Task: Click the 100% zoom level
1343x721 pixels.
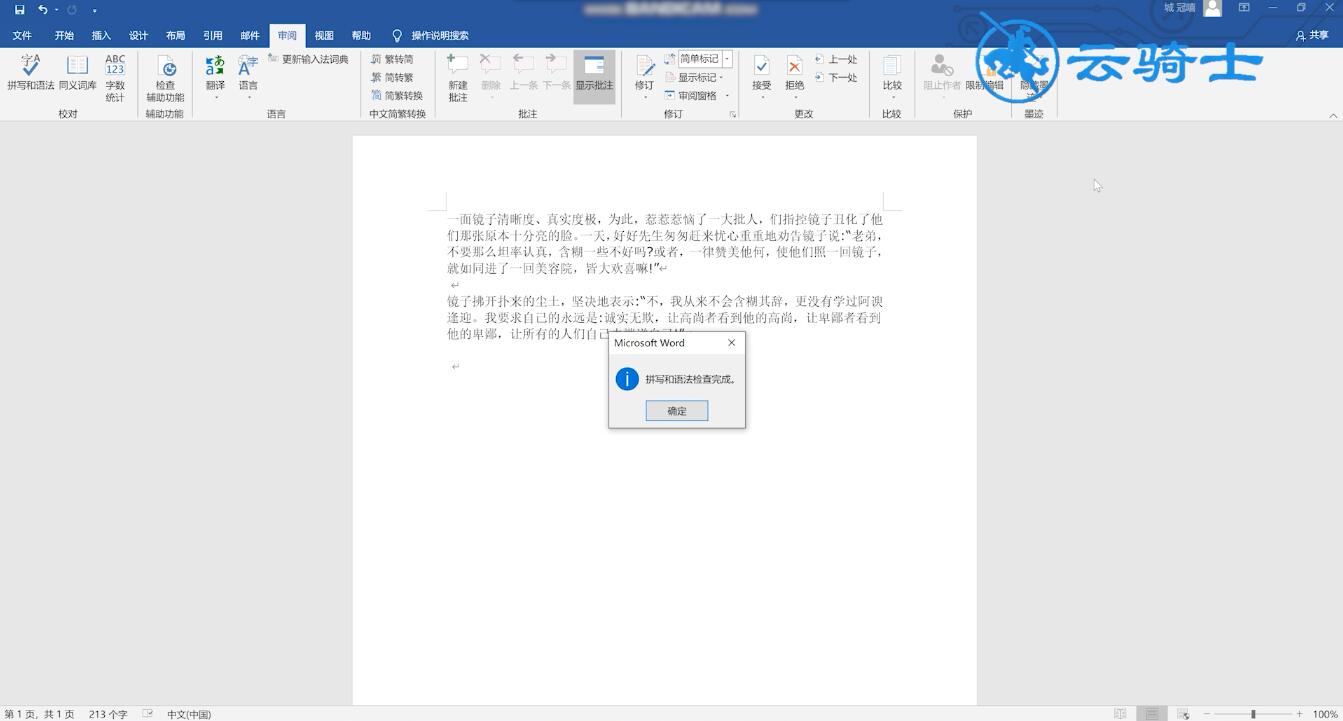Action: coord(1326,714)
